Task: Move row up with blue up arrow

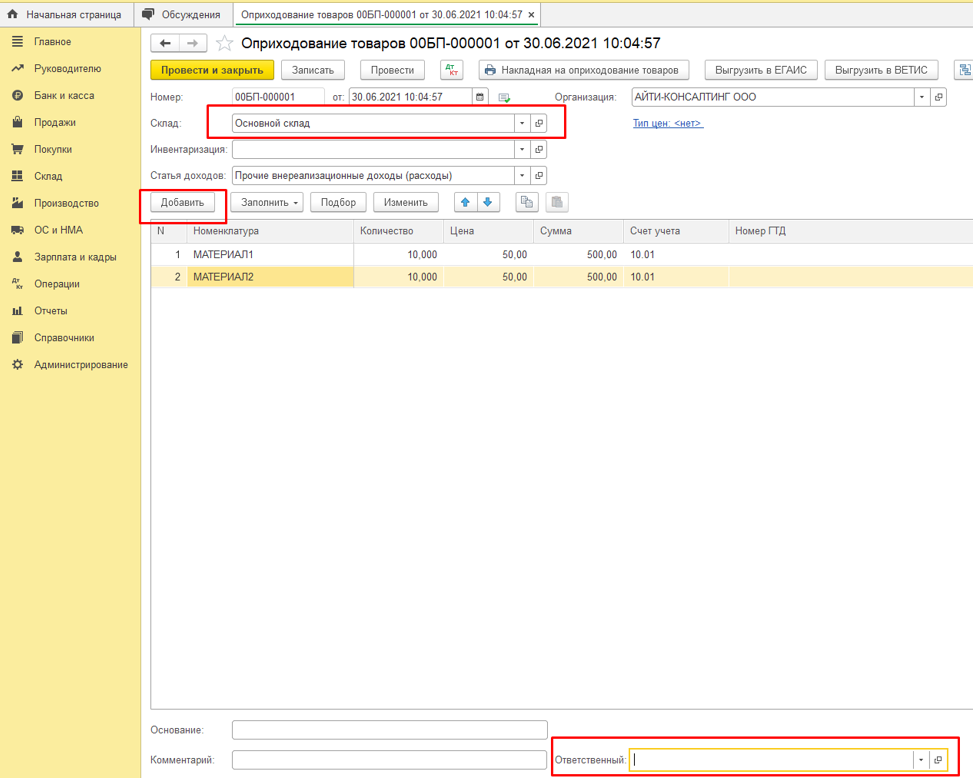Action: pyautogui.click(x=465, y=202)
